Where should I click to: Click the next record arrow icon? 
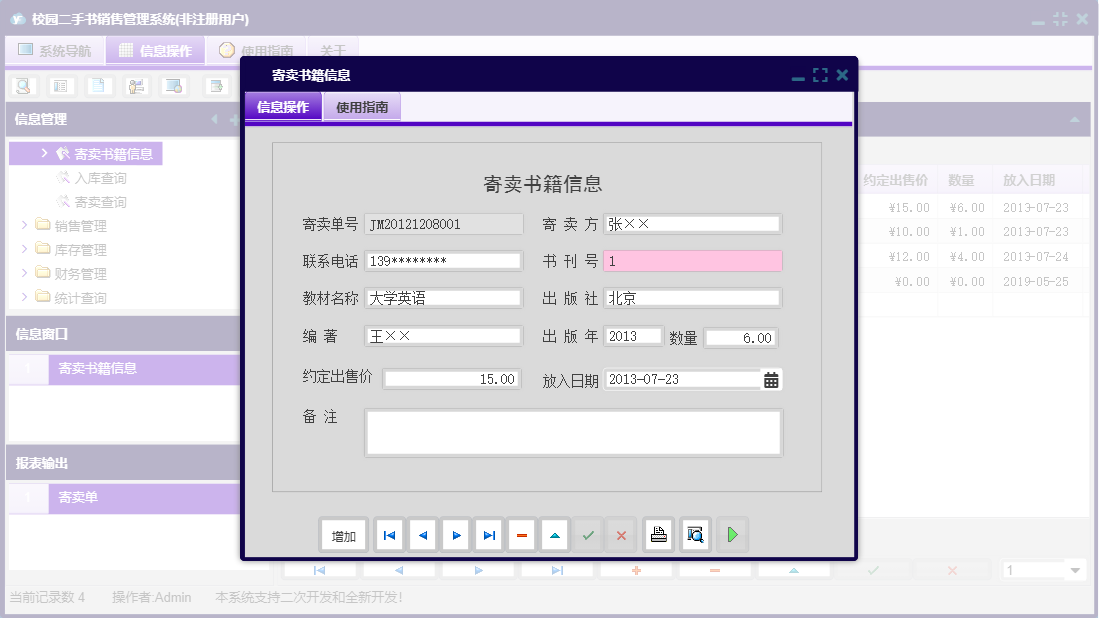[456, 534]
